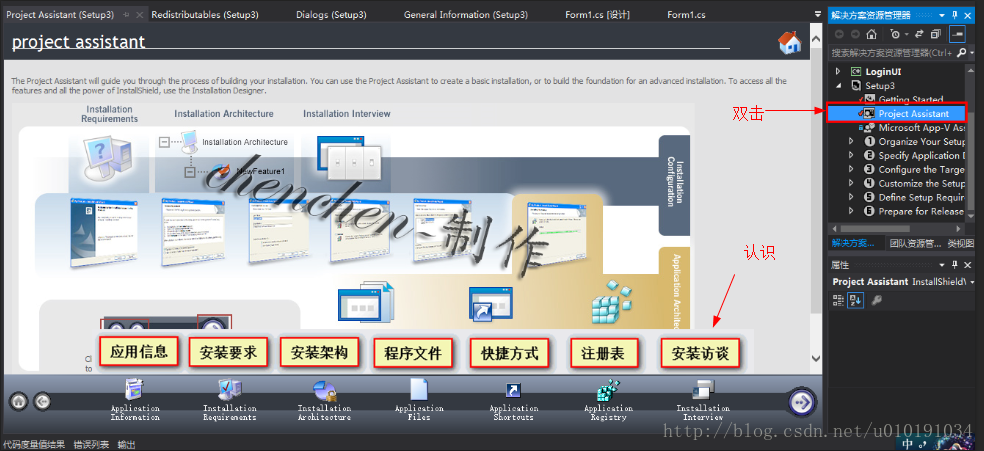Screen dimensions: 984x451
Task: Click Solution Explorer horizontal scrollbar thumb
Action: (x=875, y=229)
